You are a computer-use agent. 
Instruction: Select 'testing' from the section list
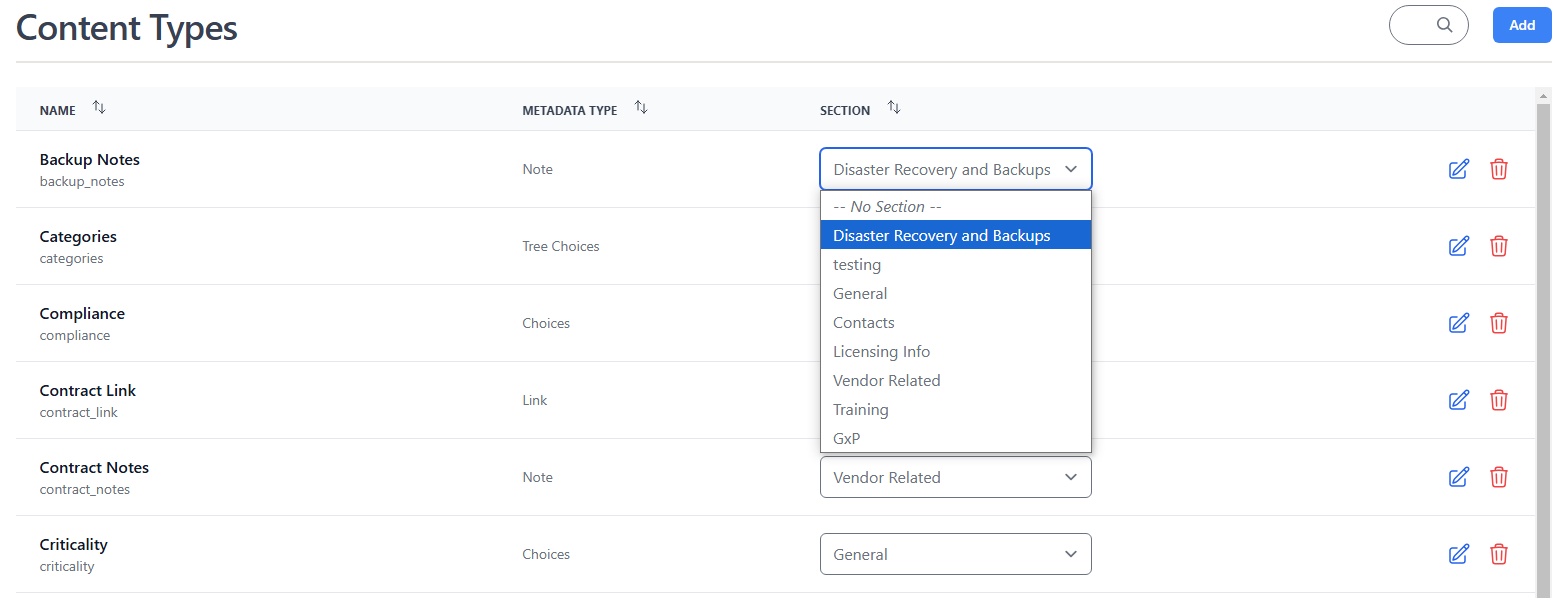[857, 264]
